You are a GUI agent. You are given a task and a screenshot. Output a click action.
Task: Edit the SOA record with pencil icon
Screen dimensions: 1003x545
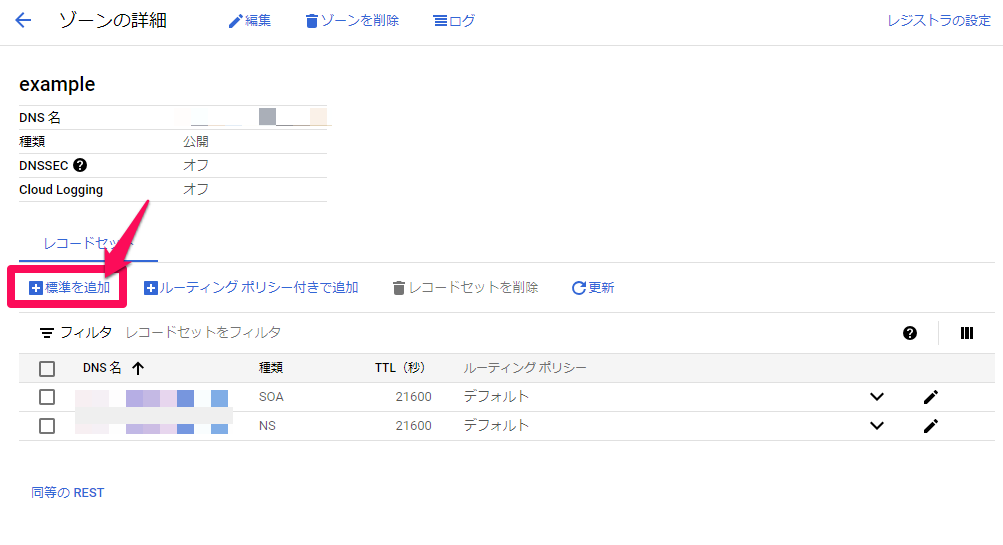(931, 397)
